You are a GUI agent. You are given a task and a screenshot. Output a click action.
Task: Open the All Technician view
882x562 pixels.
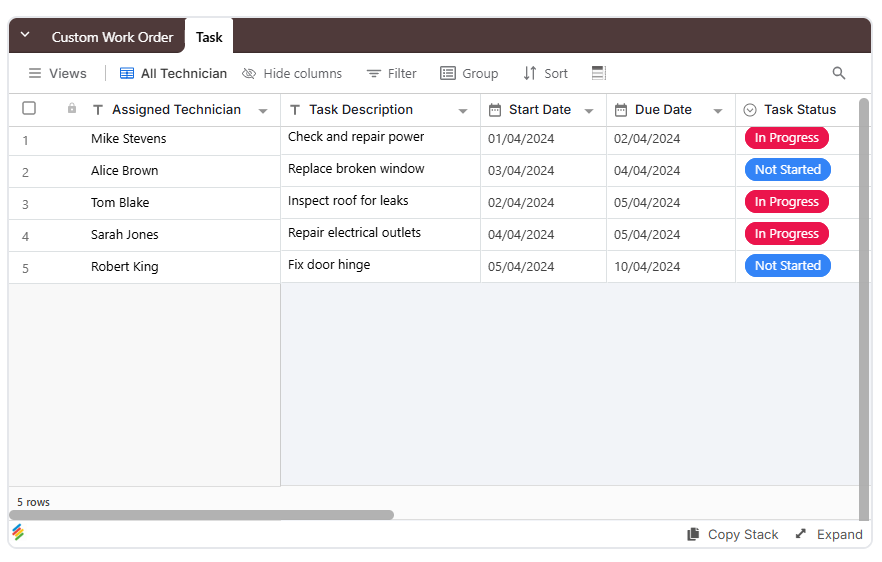[x=173, y=73]
